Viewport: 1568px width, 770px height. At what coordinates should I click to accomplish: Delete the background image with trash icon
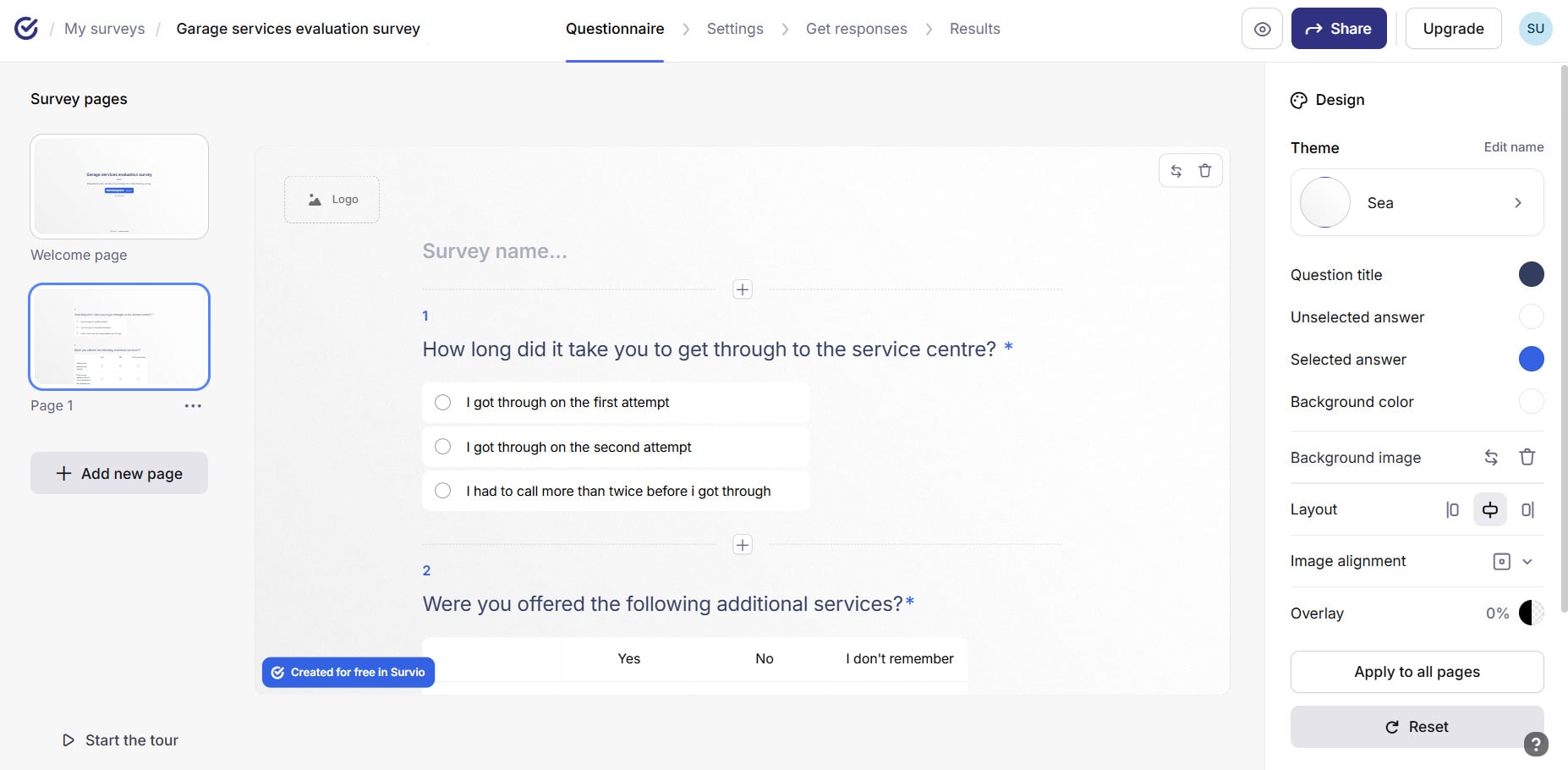click(x=1527, y=457)
